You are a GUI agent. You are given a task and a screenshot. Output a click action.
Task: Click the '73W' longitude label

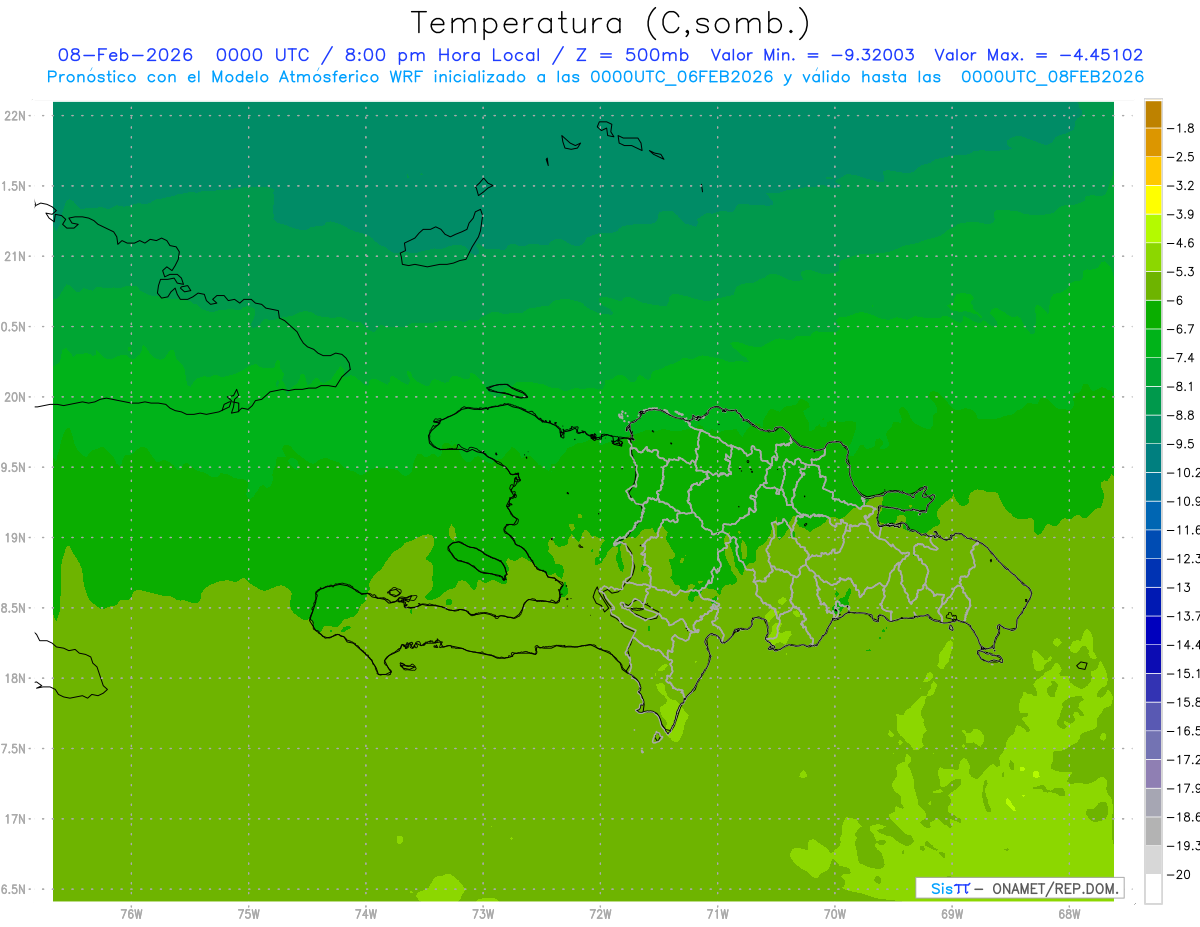pos(483,913)
